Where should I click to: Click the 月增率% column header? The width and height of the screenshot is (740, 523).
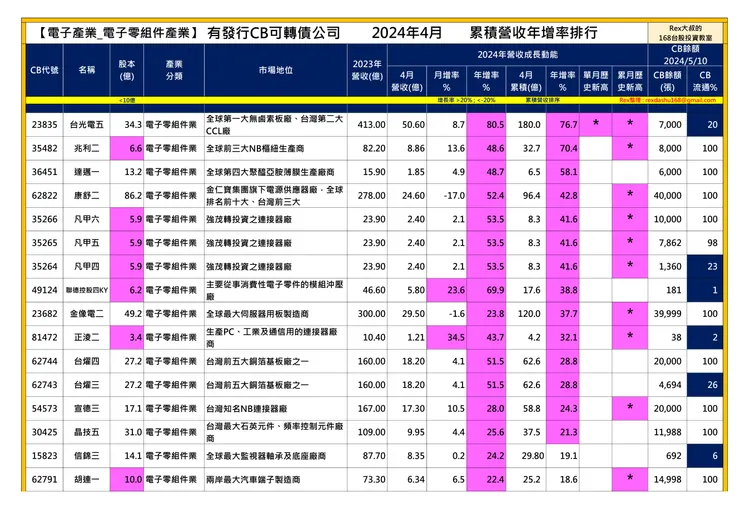[446, 81]
